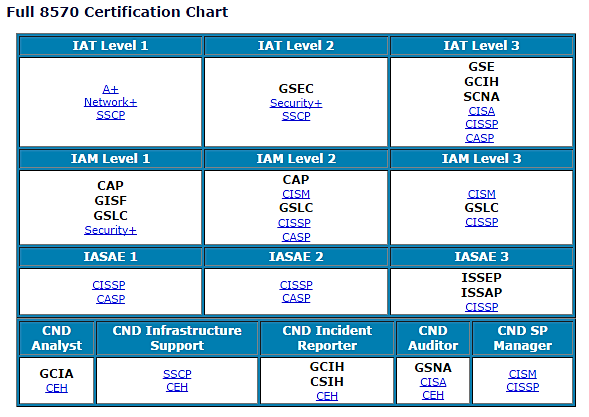The image size is (589, 417).
Task: Click the 'IAT Level 1' header cell
Action: (x=110, y=46)
